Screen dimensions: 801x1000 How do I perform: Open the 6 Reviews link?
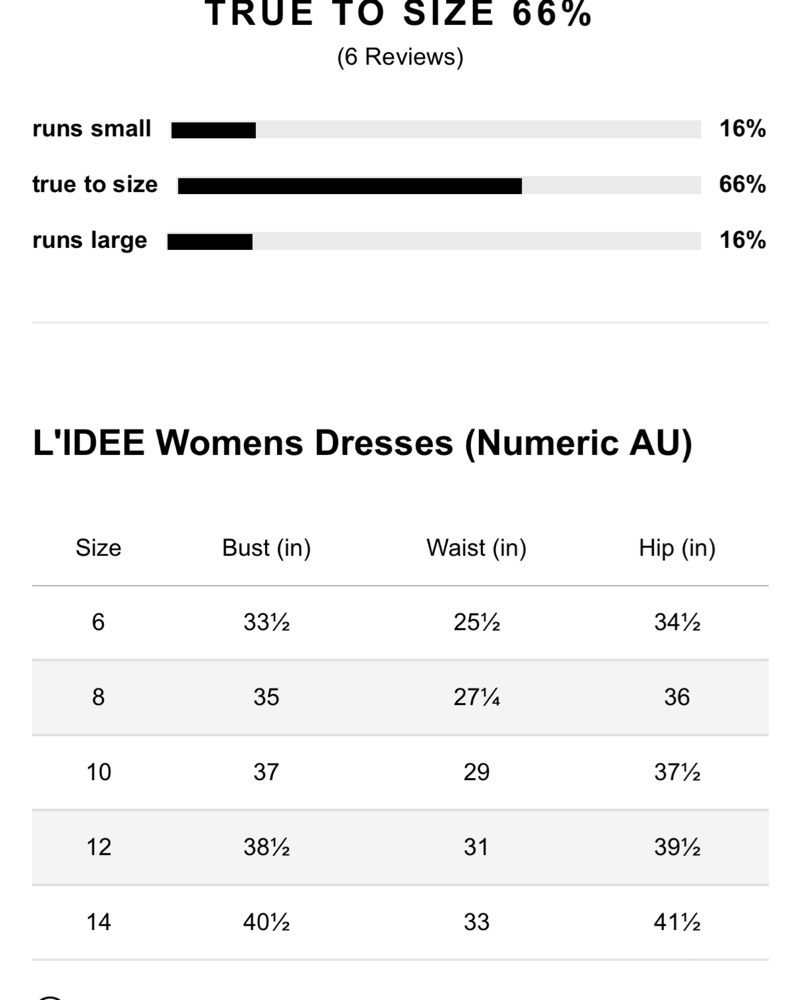tap(400, 57)
